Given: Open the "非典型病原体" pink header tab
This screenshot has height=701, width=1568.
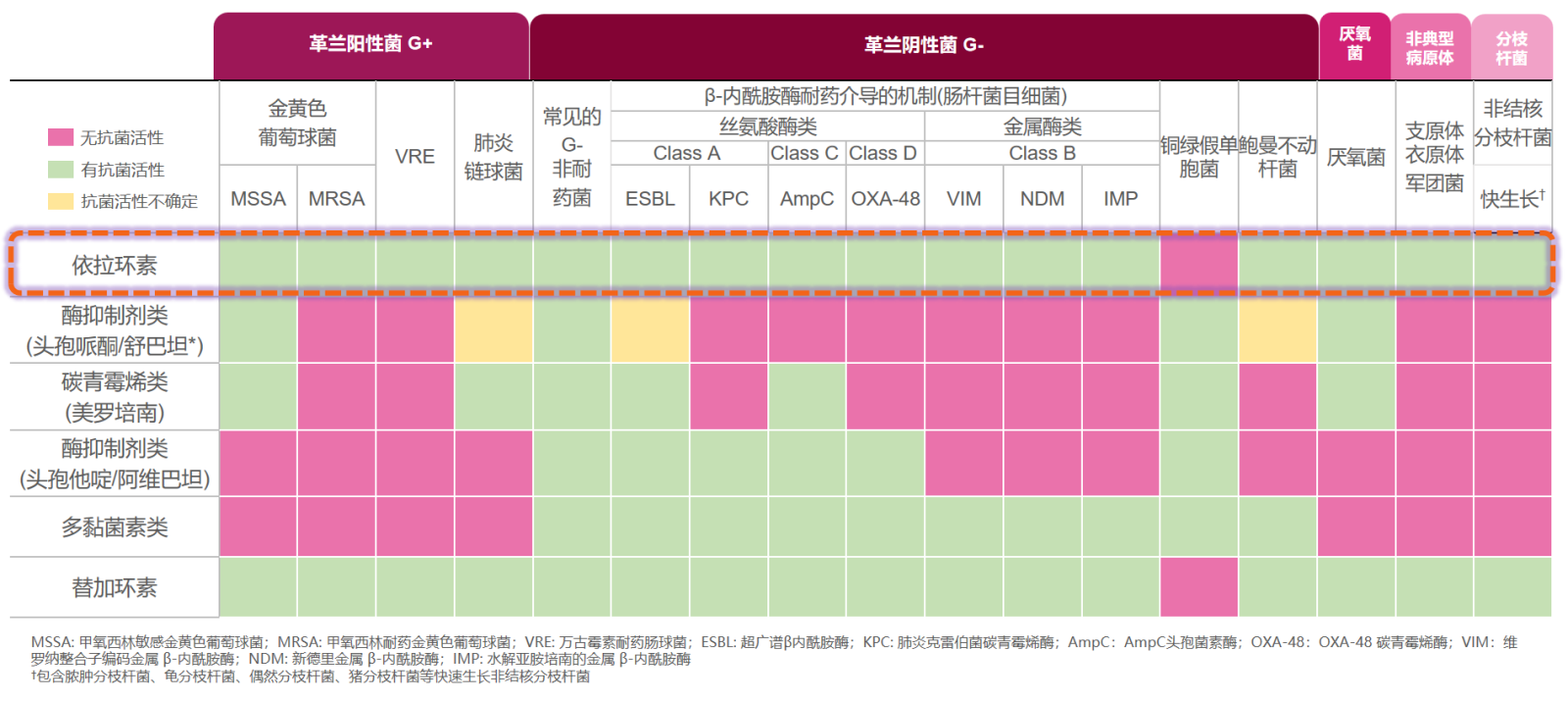Looking at the screenshot, I should (1430, 47).
